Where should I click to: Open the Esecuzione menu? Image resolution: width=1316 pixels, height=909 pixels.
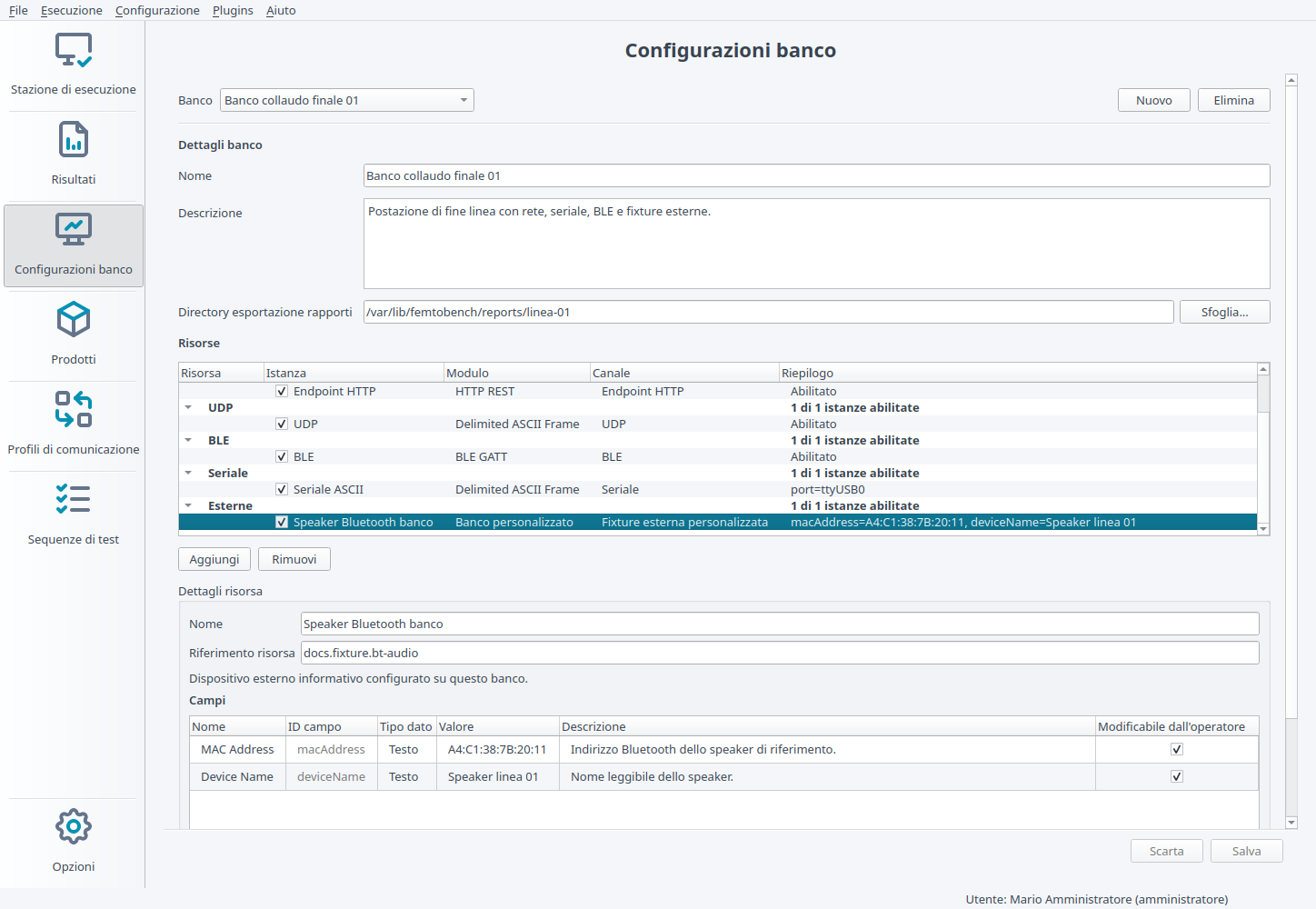(72, 11)
